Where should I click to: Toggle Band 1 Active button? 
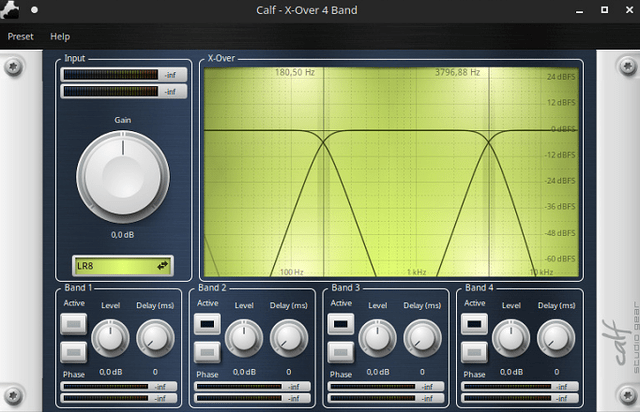pyautogui.click(x=73, y=324)
